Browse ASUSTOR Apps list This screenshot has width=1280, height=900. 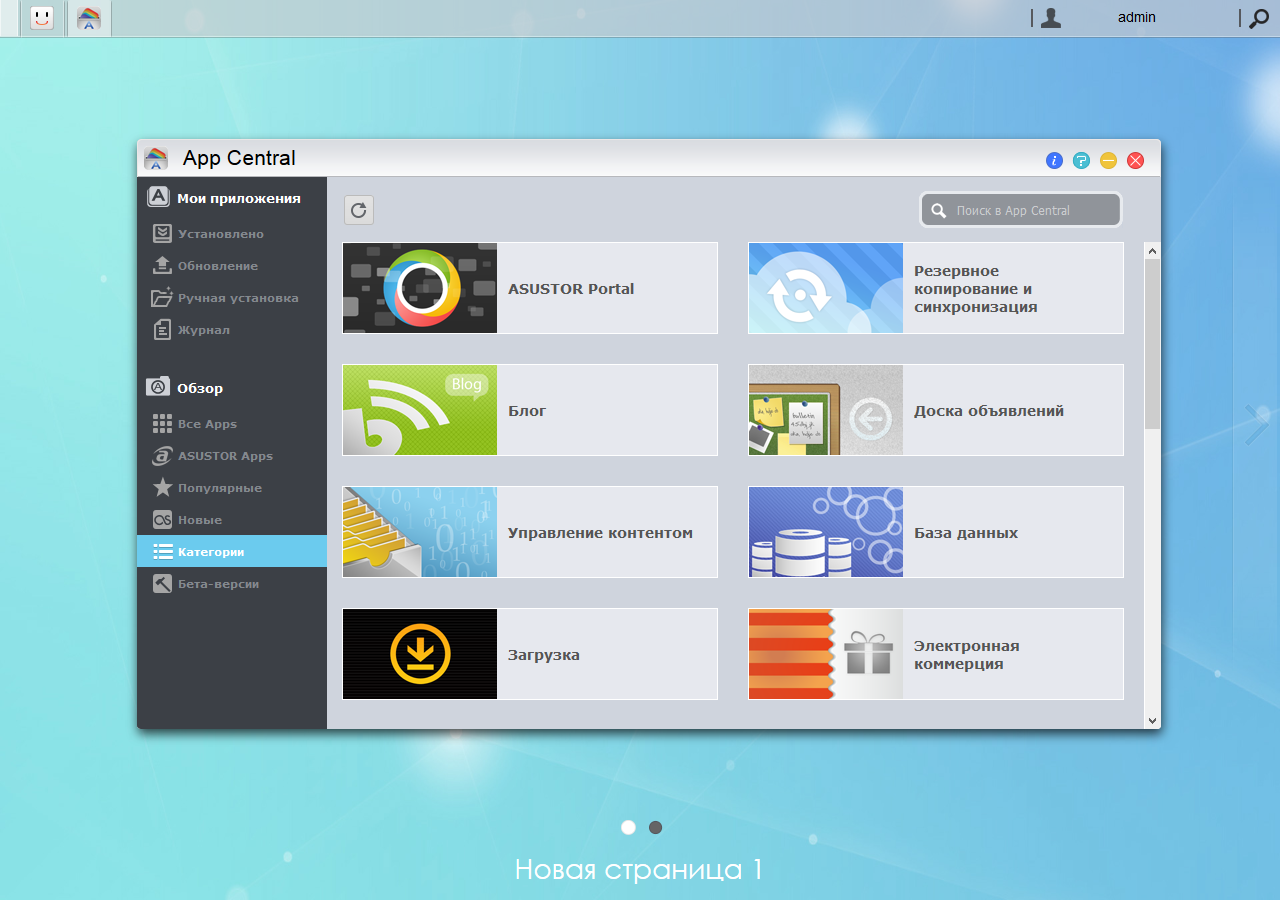pos(232,456)
